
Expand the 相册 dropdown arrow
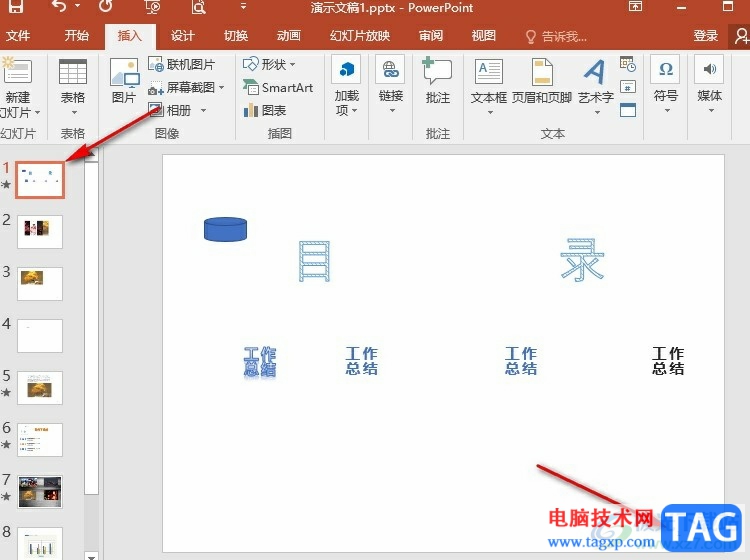[203, 110]
